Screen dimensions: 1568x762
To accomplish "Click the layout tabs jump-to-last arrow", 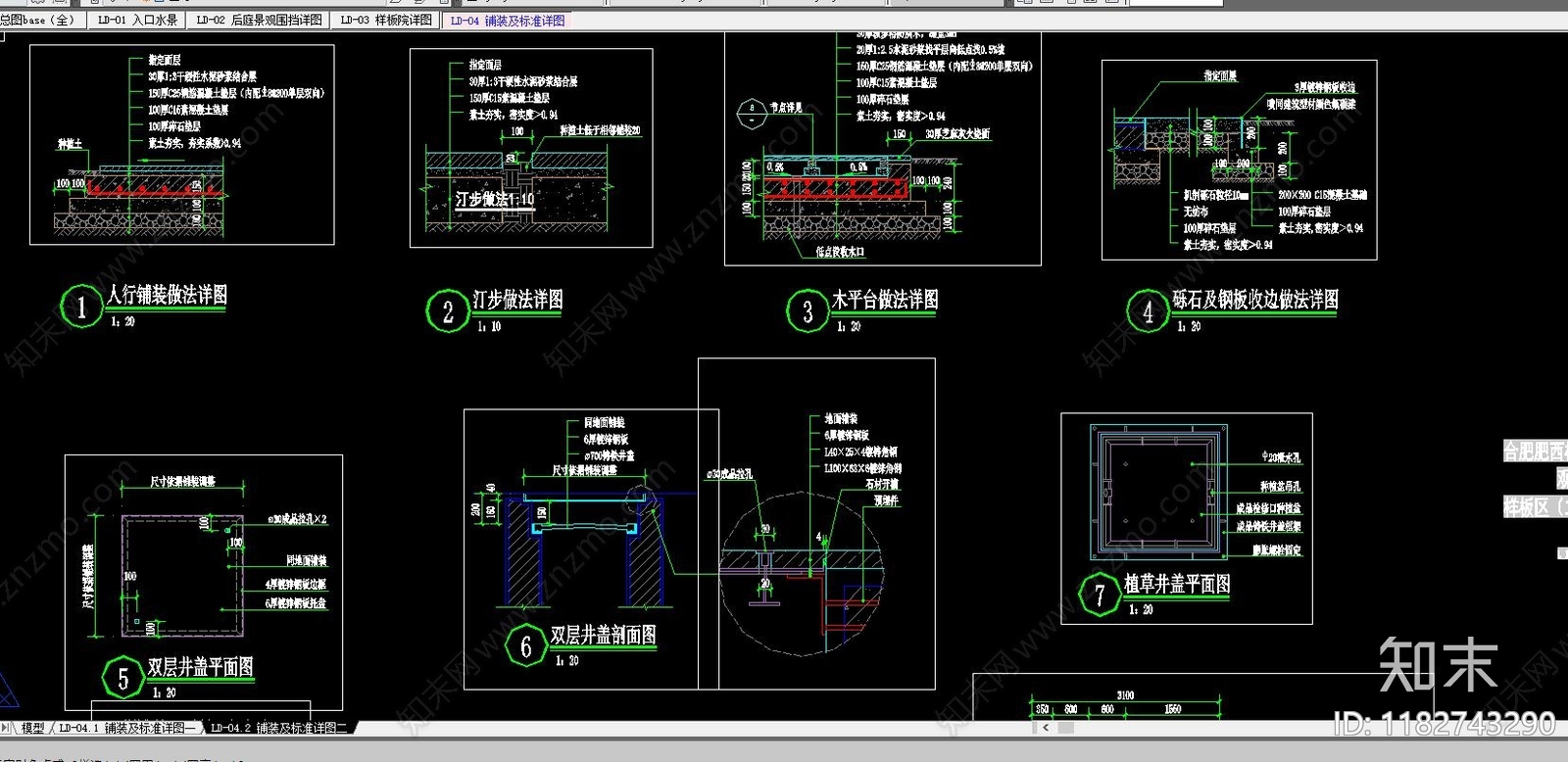I will [6, 728].
